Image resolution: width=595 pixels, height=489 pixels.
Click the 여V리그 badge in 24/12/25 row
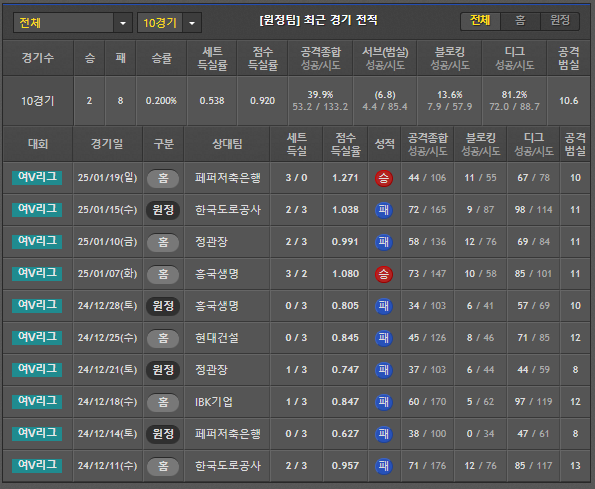coord(37,338)
